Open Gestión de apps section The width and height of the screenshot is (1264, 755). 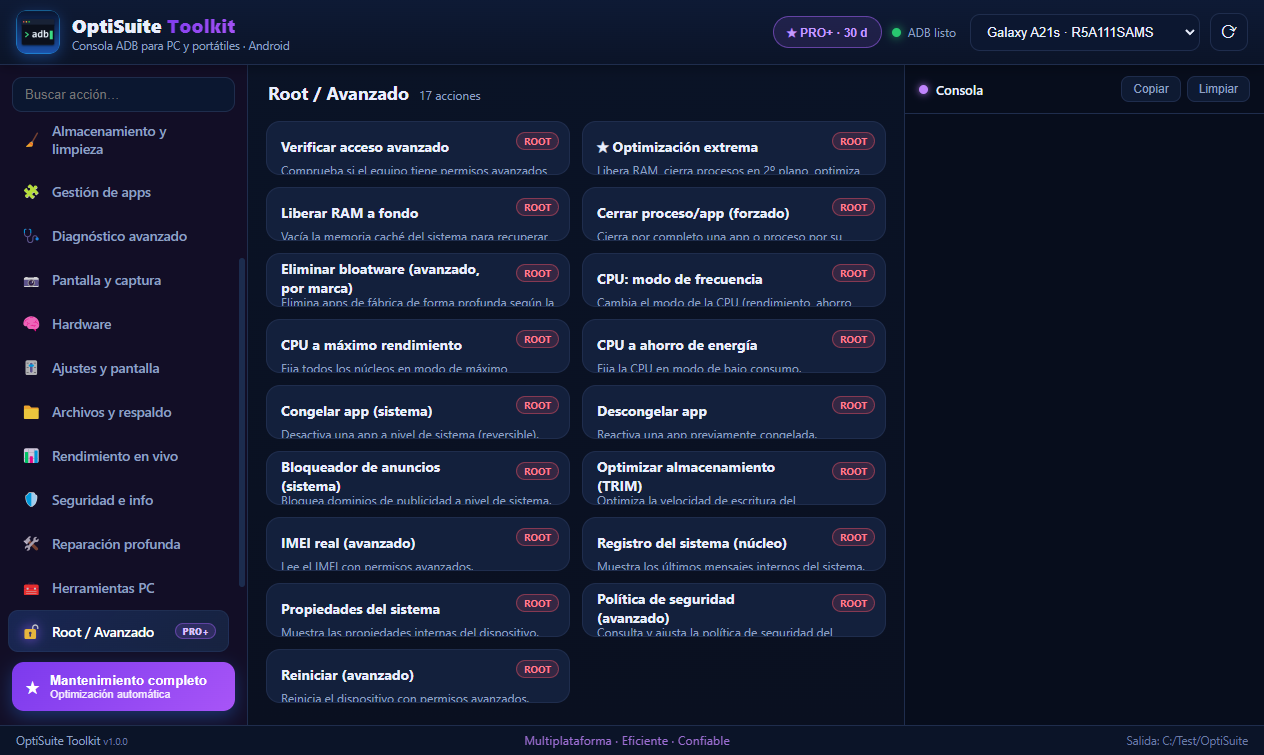tap(119, 192)
